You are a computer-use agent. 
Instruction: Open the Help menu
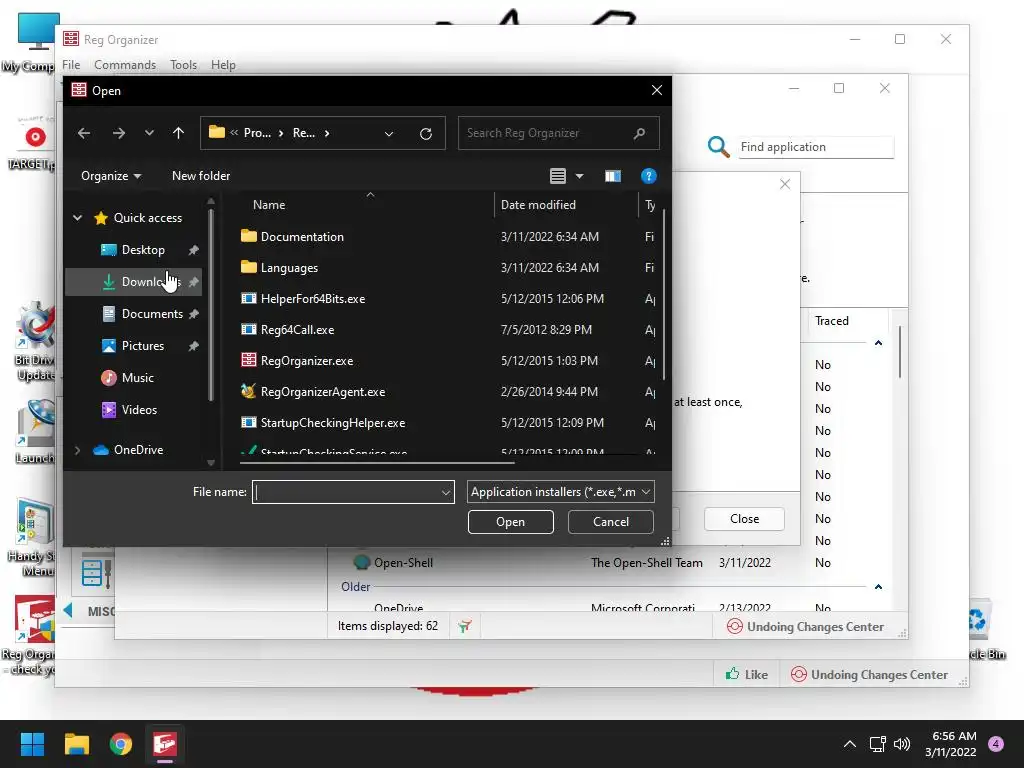[x=223, y=65]
